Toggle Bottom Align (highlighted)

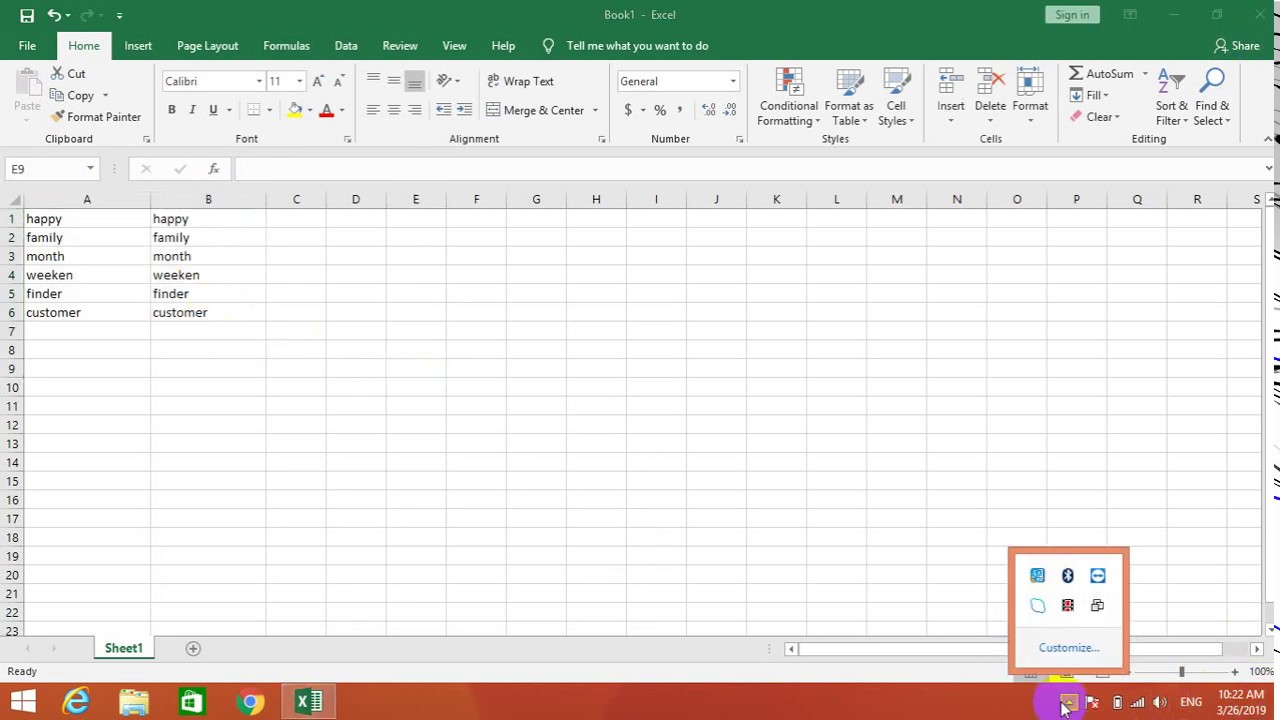tap(415, 81)
